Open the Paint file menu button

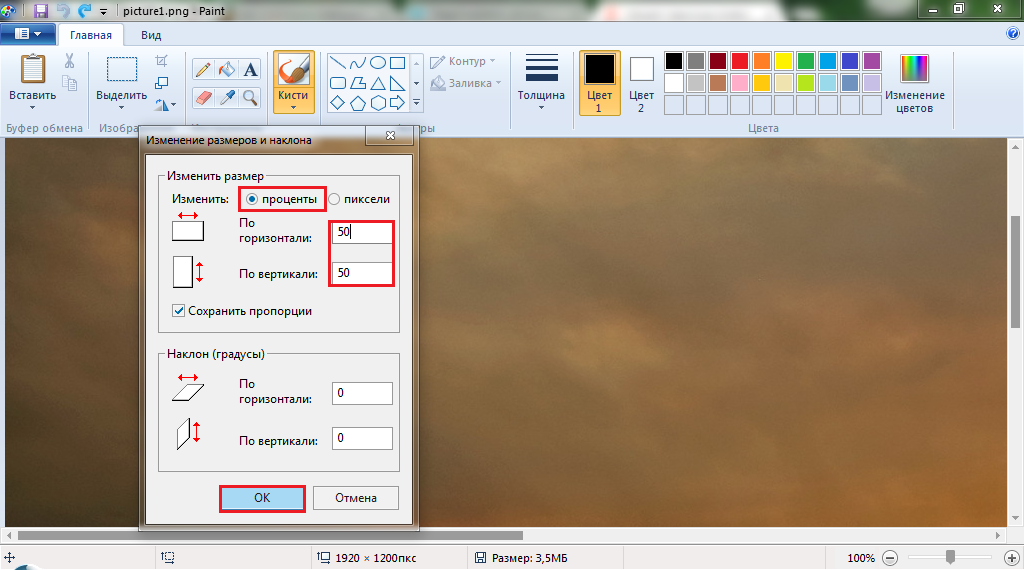coord(27,34)
